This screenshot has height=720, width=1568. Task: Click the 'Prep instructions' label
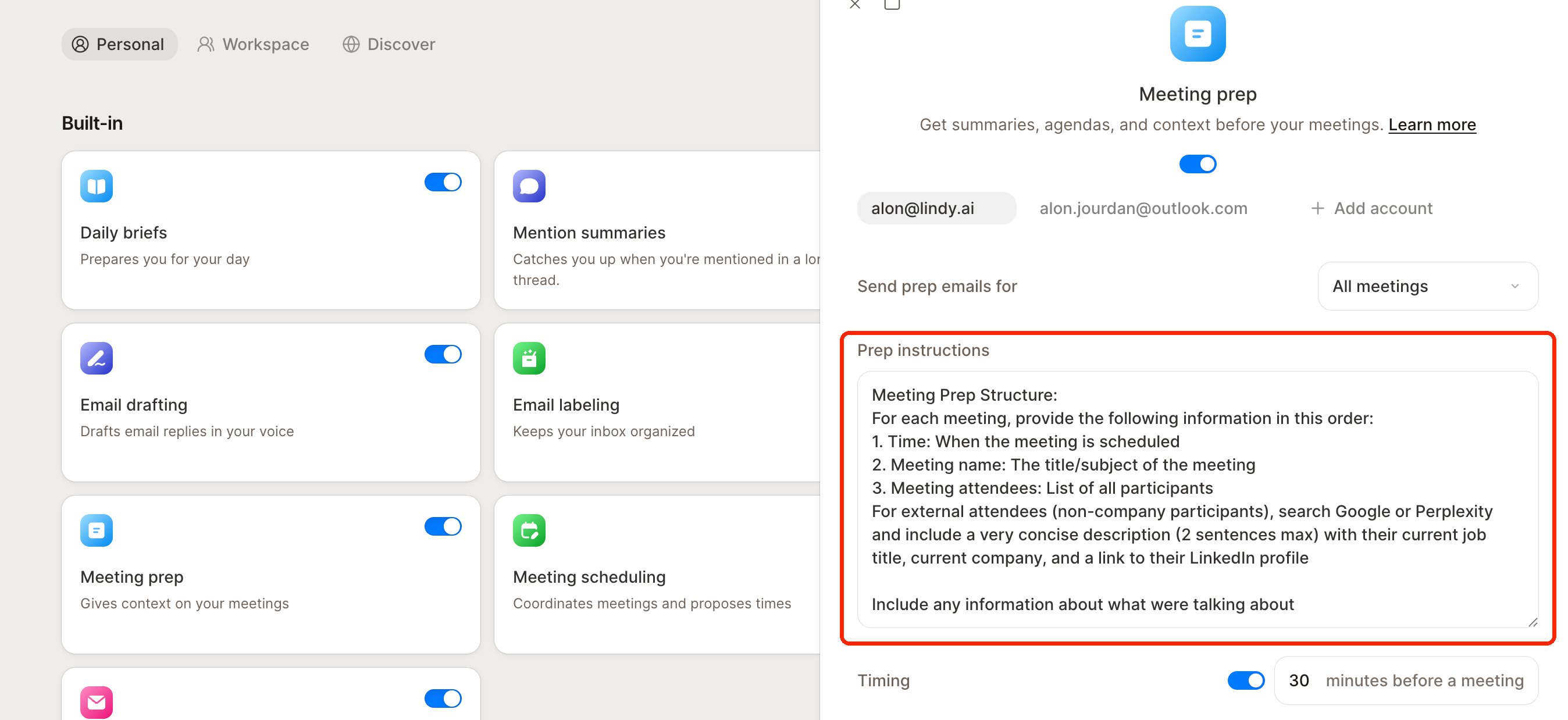(923, 350)
